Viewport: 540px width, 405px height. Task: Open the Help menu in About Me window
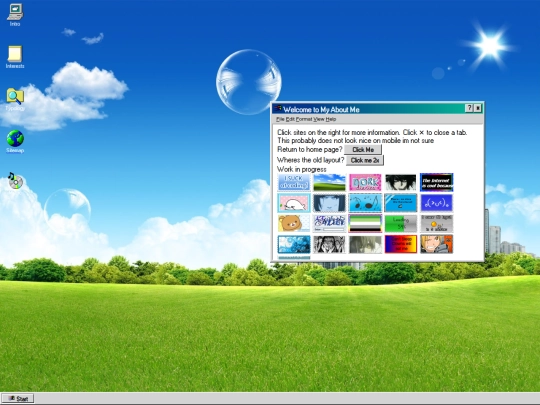[x=331, y=119]
